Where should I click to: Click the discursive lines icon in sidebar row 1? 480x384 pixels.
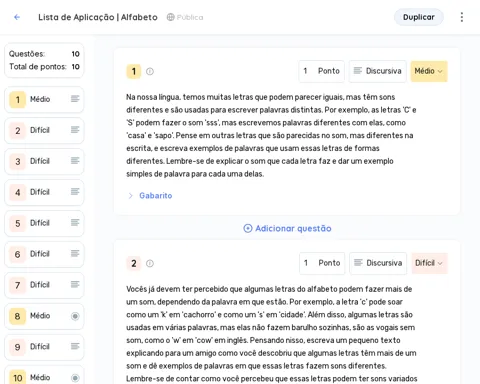(75, 99)
